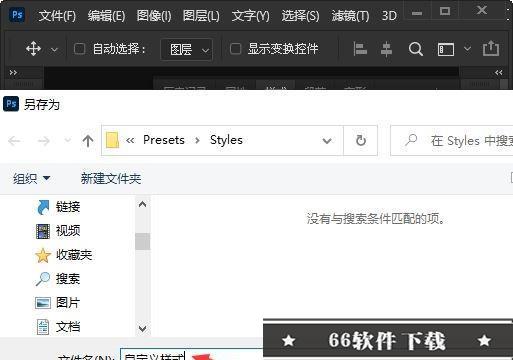Select 图片 in the navigation pane
The image size is (513, 360).
[58, 303]
